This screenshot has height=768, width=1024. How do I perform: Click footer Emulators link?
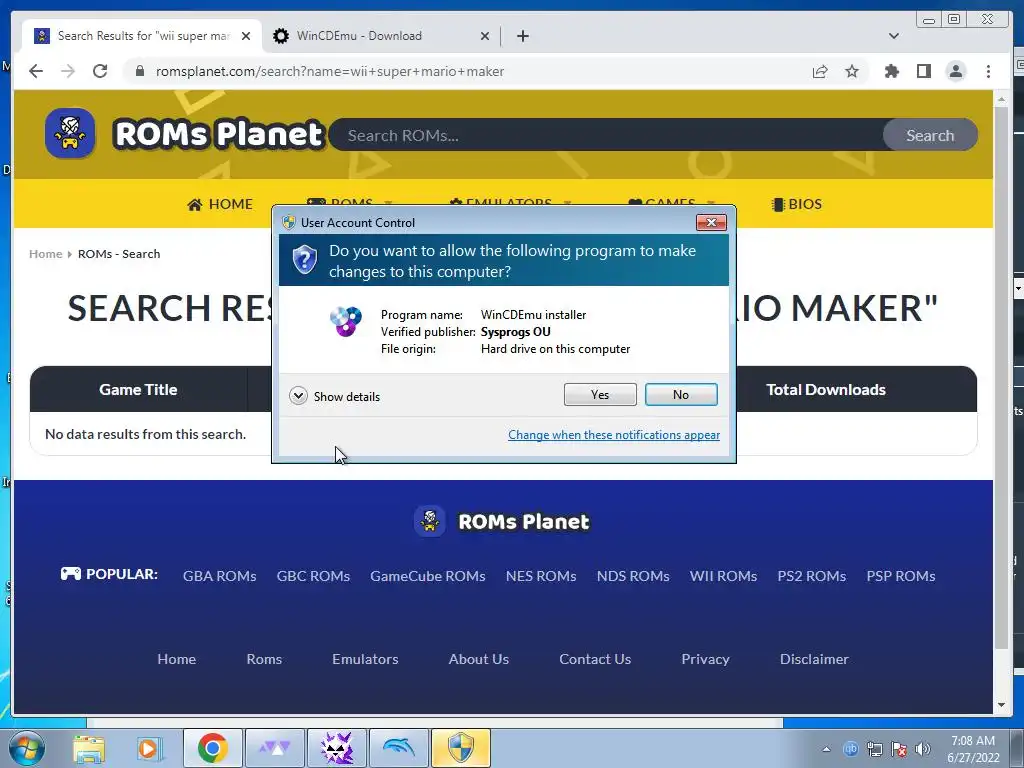[x=365, y=659]
